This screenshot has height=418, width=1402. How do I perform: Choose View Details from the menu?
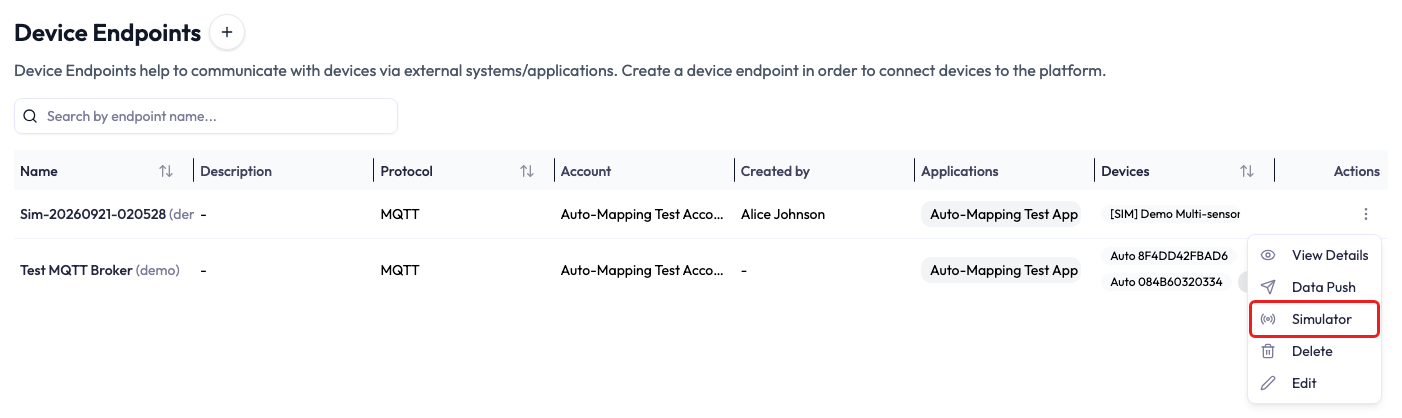pos(1315,255)
